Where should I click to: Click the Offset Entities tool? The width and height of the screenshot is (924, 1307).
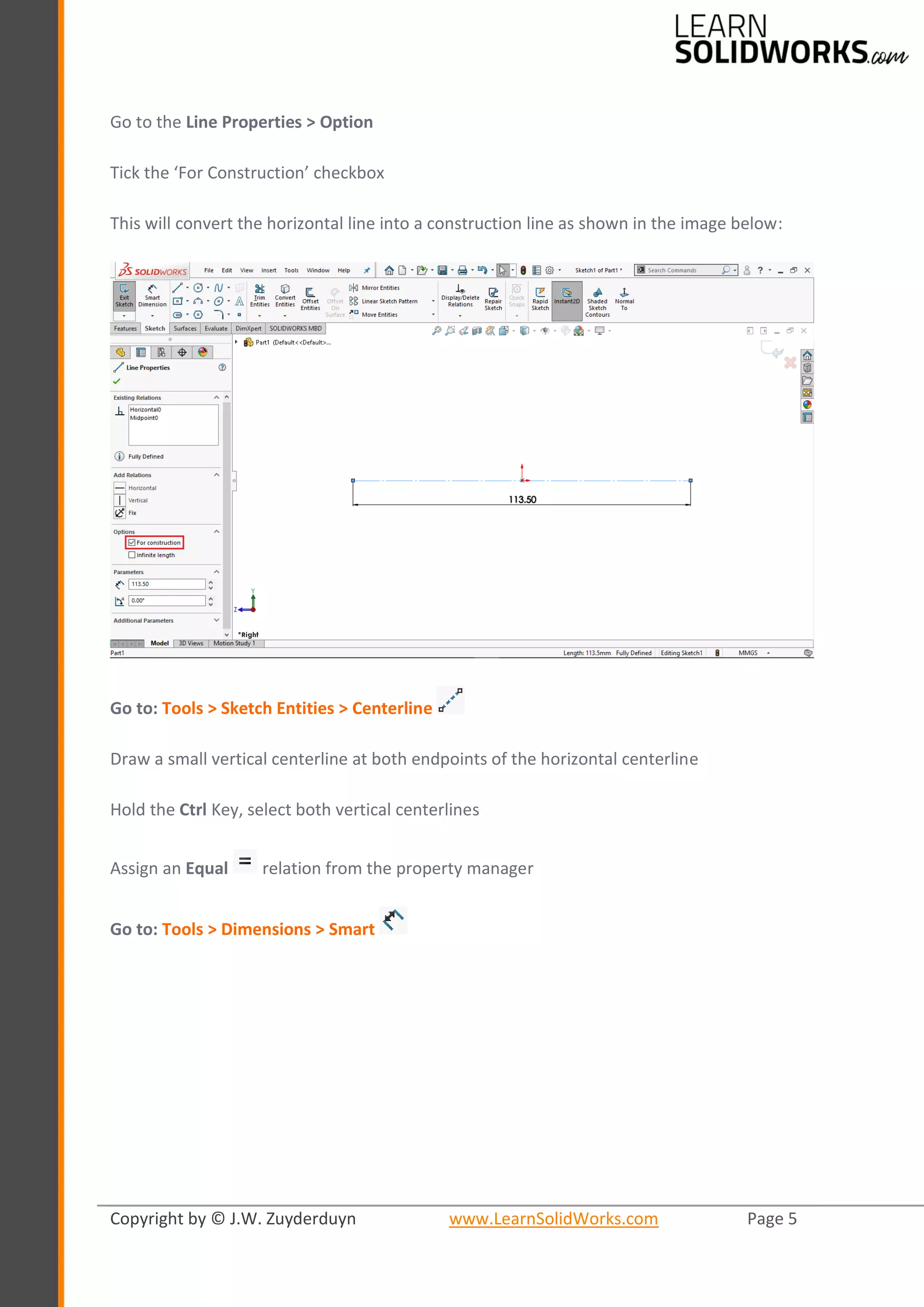pyautogui.click(x=310, y=299)
